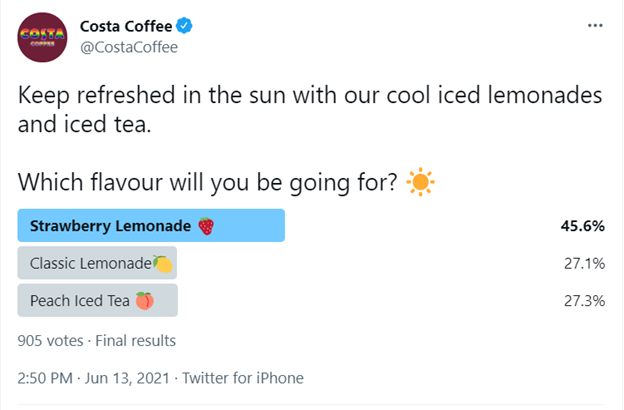Image resolution: width=624 pixels, height=410 pixels.
Task: Click the 27.1% poll result
Action: pyautogui.click(x=584, y=263)
